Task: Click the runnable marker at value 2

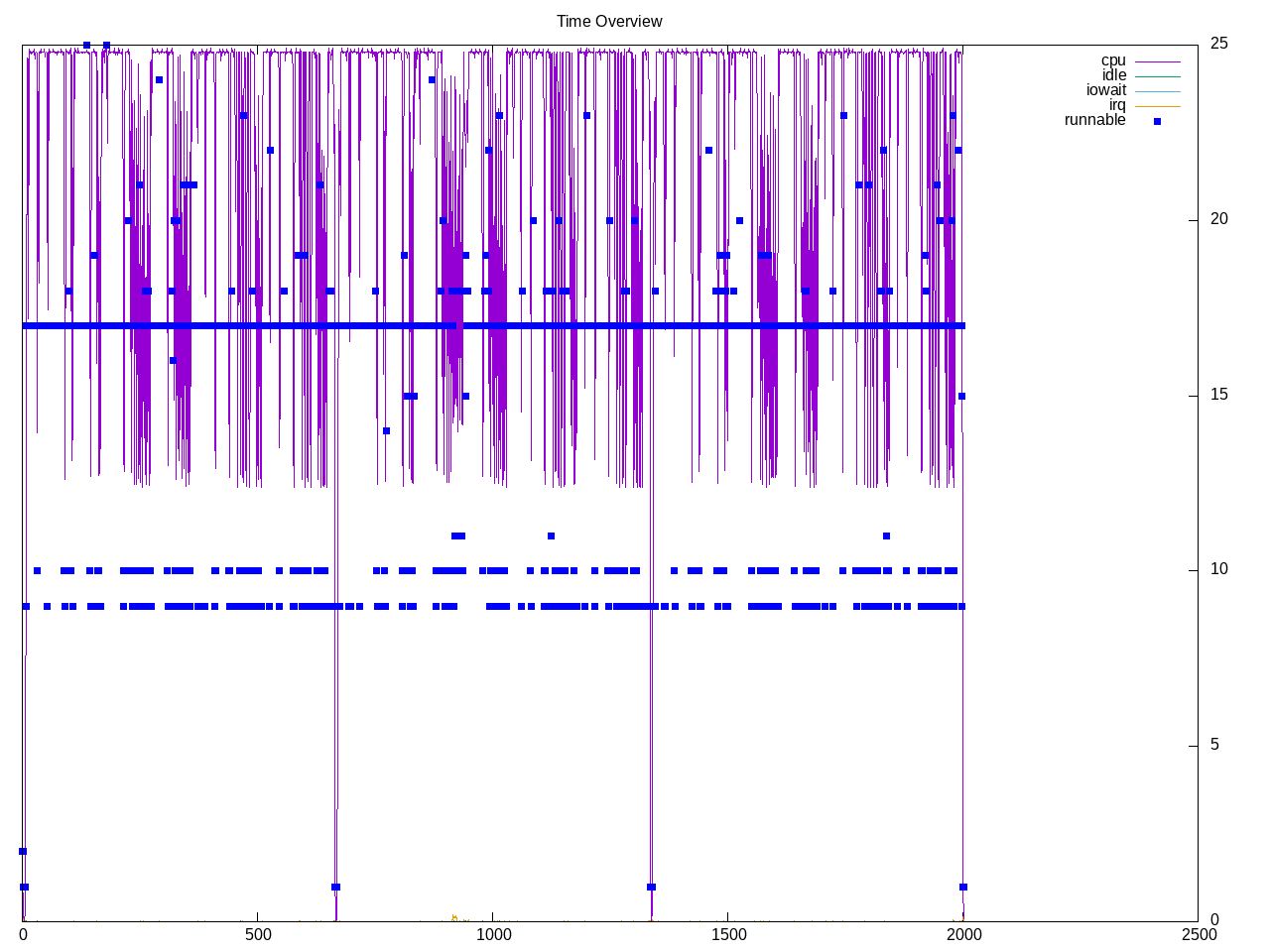Action: point(23,851)
